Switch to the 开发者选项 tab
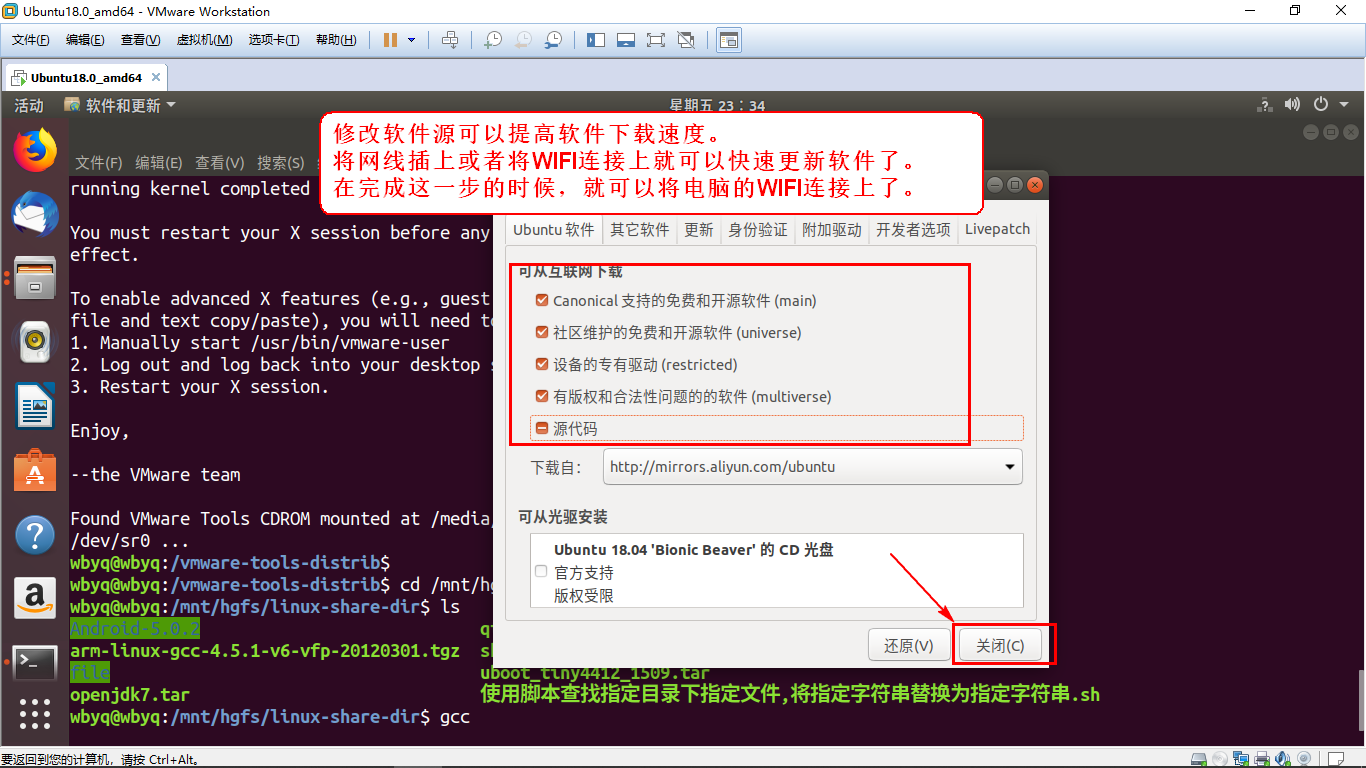Viewport: 1366px width, 768px height. click(913, 229)
